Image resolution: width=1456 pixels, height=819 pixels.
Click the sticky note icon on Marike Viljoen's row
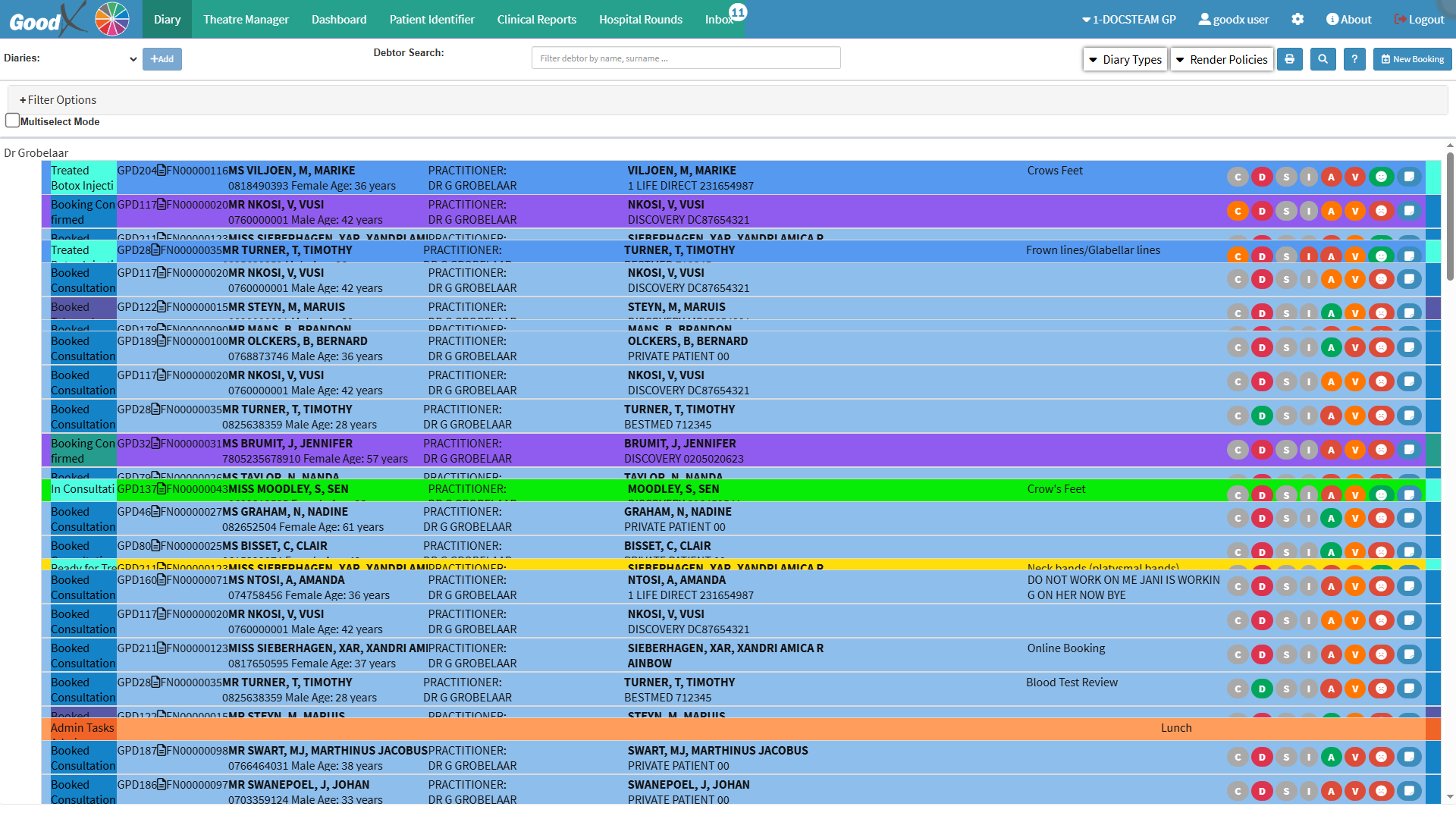pos(1408,177)
